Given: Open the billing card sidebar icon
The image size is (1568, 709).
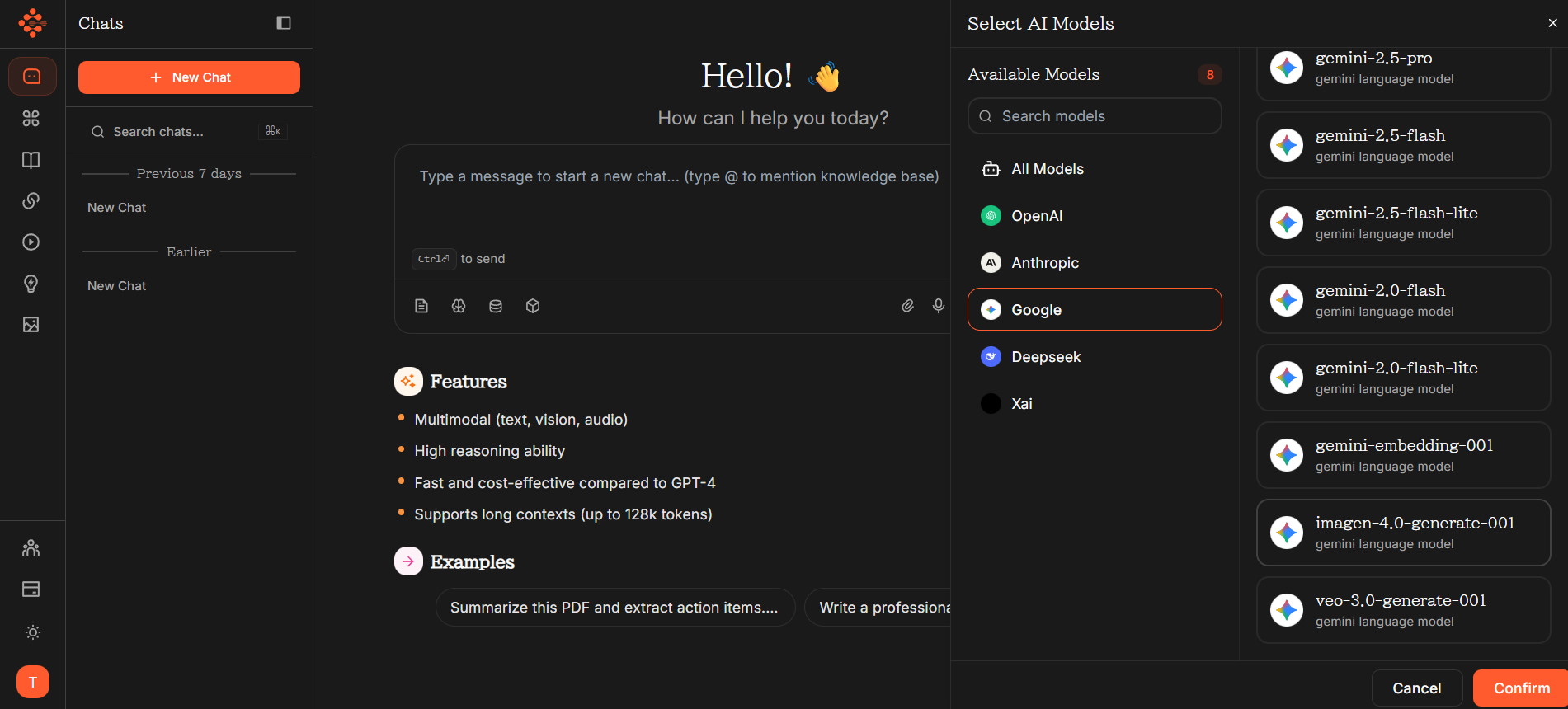Looking at the screenshot, I should point(31,589).
